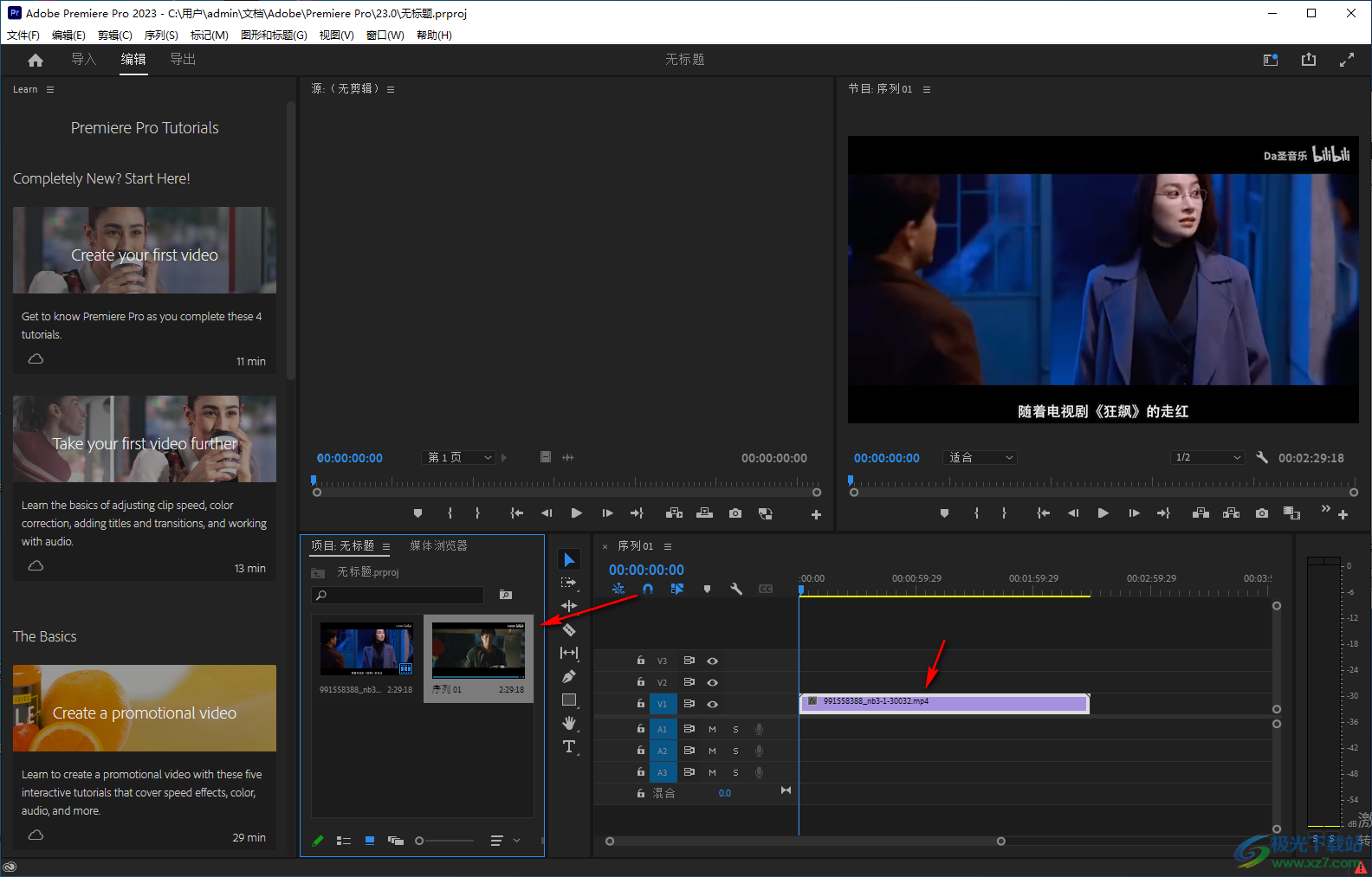Toggle project writable pencil icon

coord(318,841)
